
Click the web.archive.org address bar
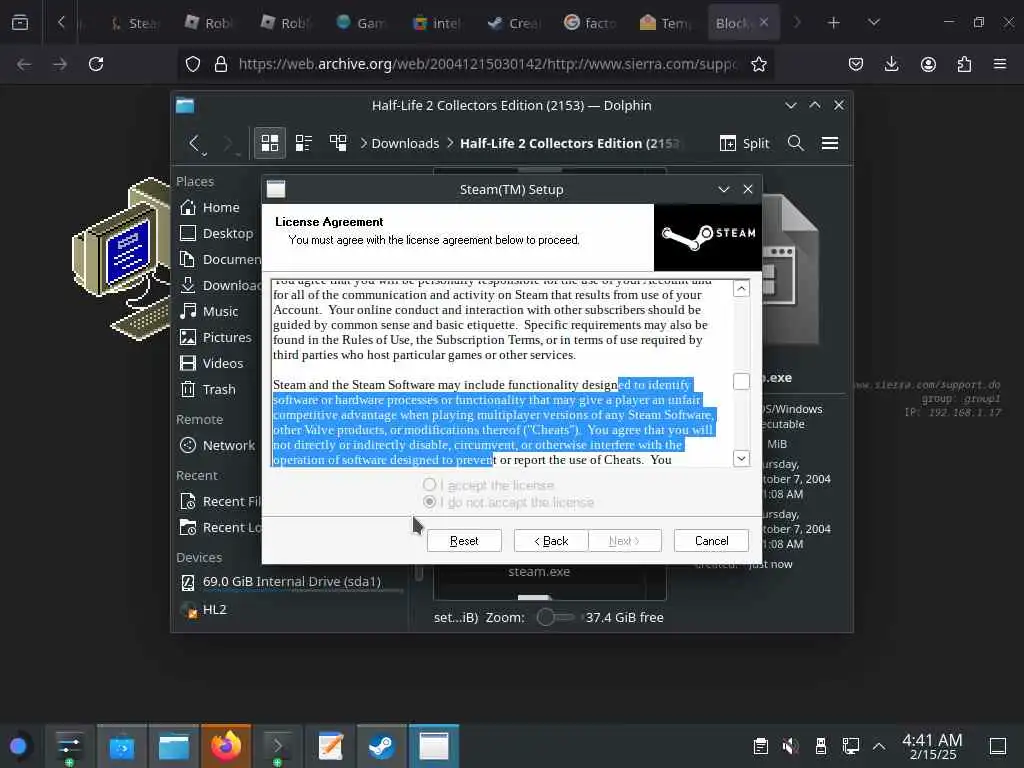(x=487, y=64)
